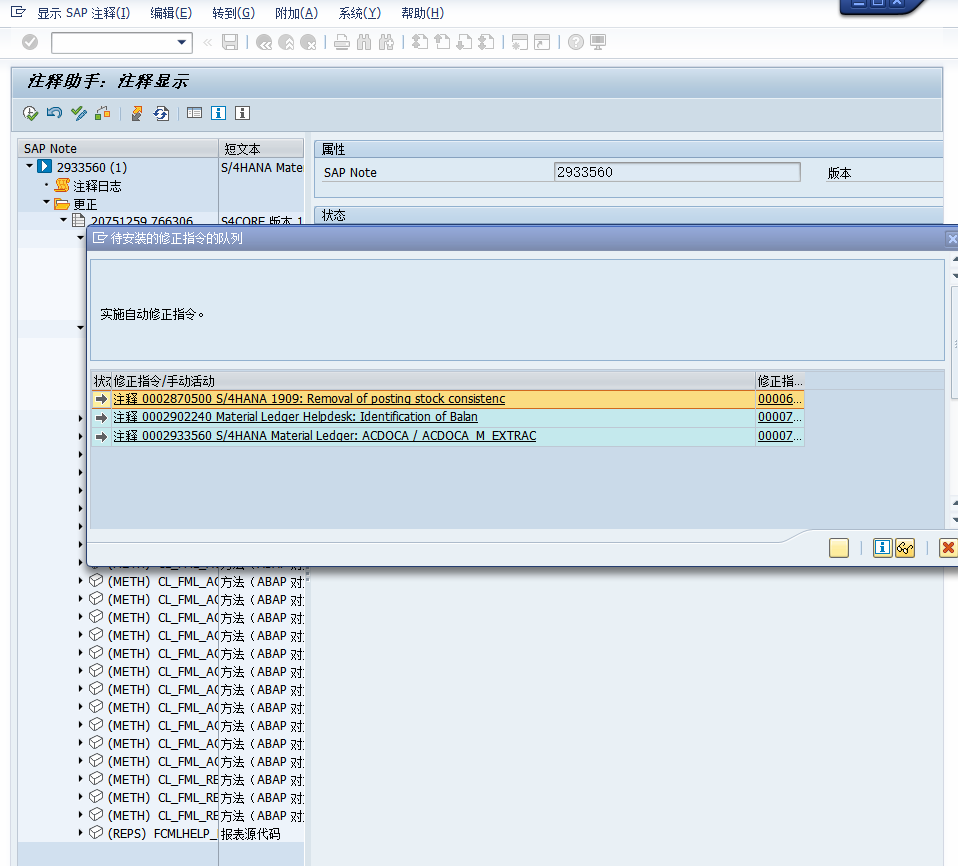Click status arrow for note 0002870500

coord(101,399)
